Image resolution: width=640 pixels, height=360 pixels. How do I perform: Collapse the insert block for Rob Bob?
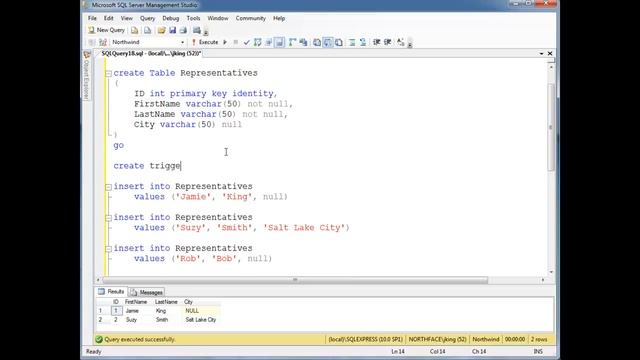(109, 249)
